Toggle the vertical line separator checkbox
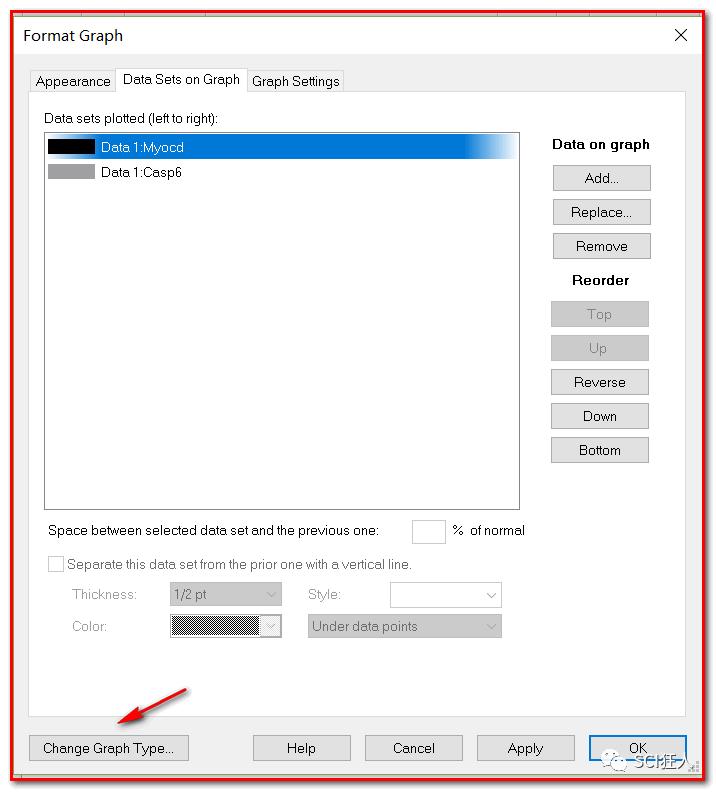The image size is (716, 792). tap(56, 564)
